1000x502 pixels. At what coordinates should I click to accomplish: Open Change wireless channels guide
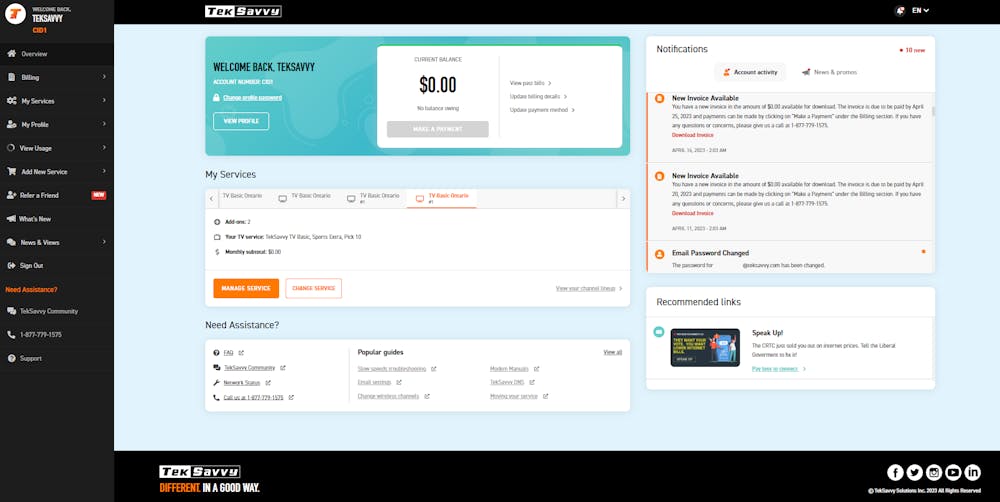tap(388, 396)
